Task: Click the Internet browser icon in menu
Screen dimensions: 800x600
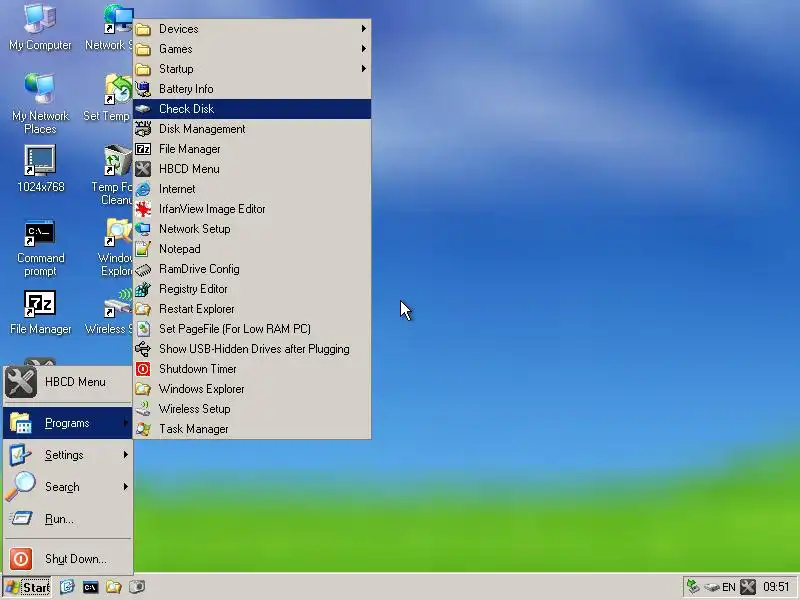Action: (143, 189)
